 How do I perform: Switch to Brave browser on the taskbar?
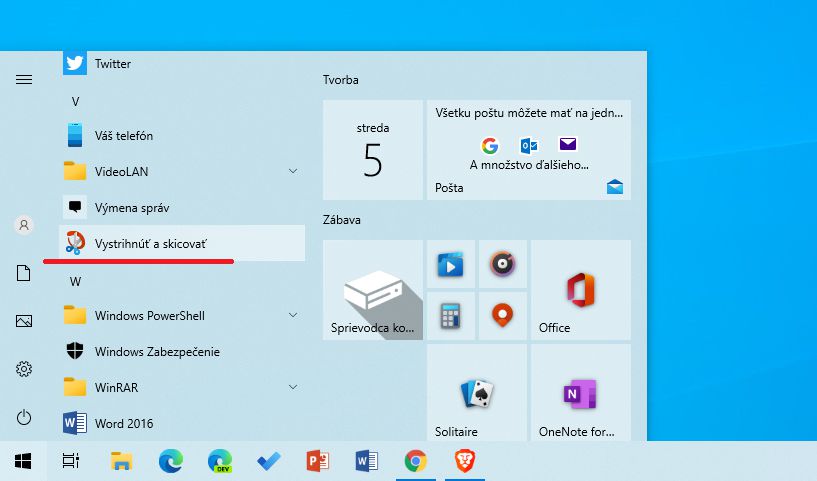coord(465,461)
